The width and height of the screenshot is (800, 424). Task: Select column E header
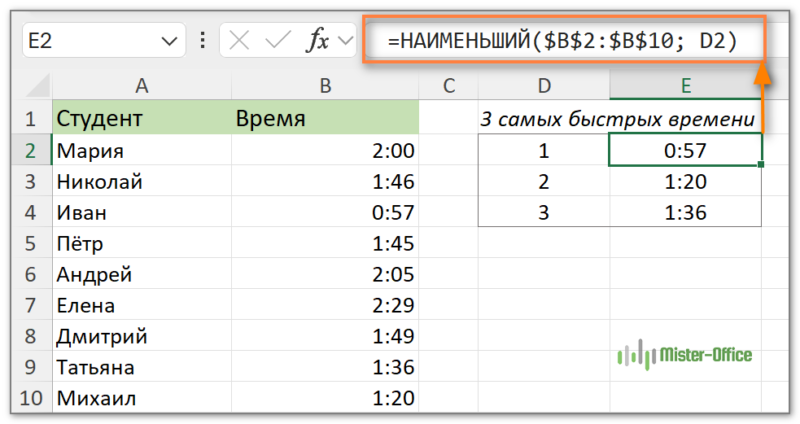685,87
